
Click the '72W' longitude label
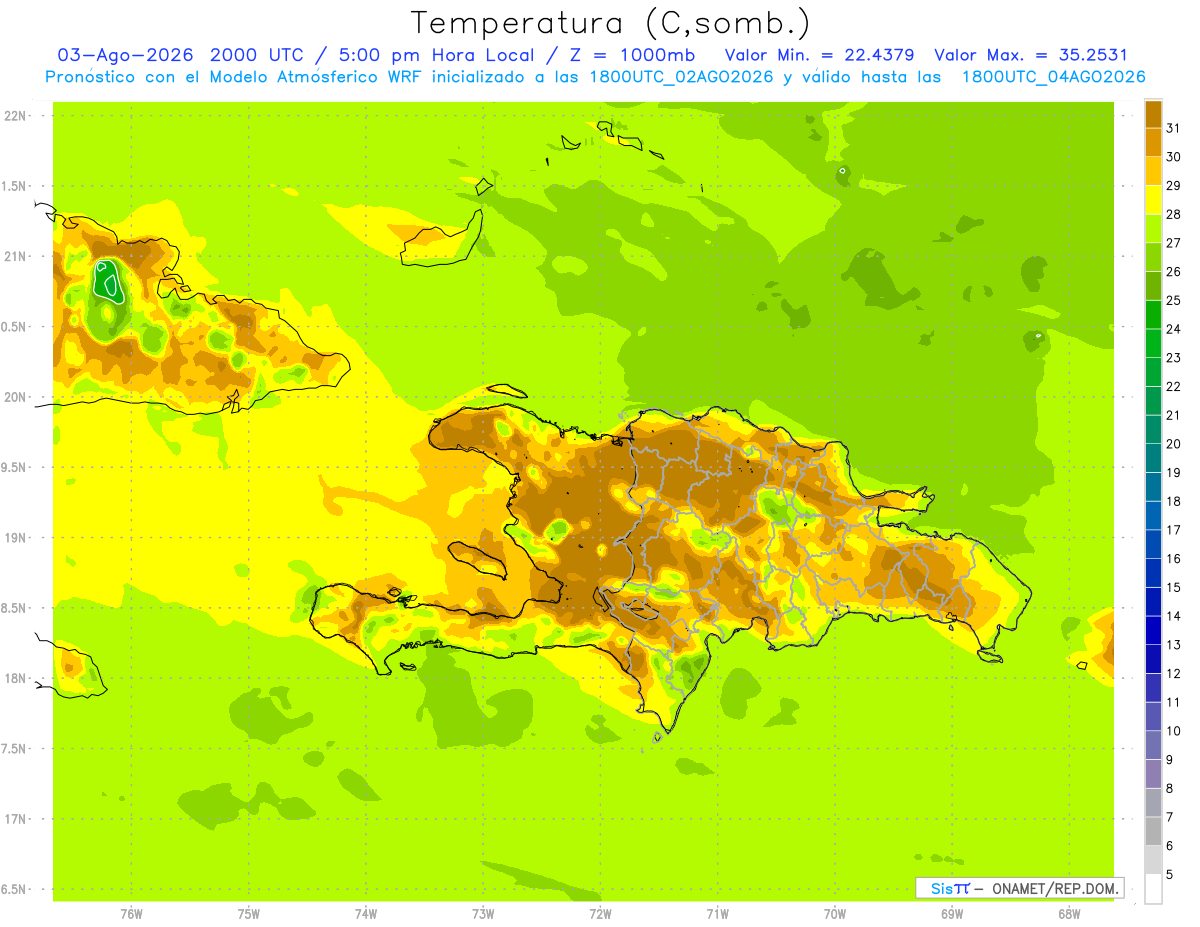point(600,913)
